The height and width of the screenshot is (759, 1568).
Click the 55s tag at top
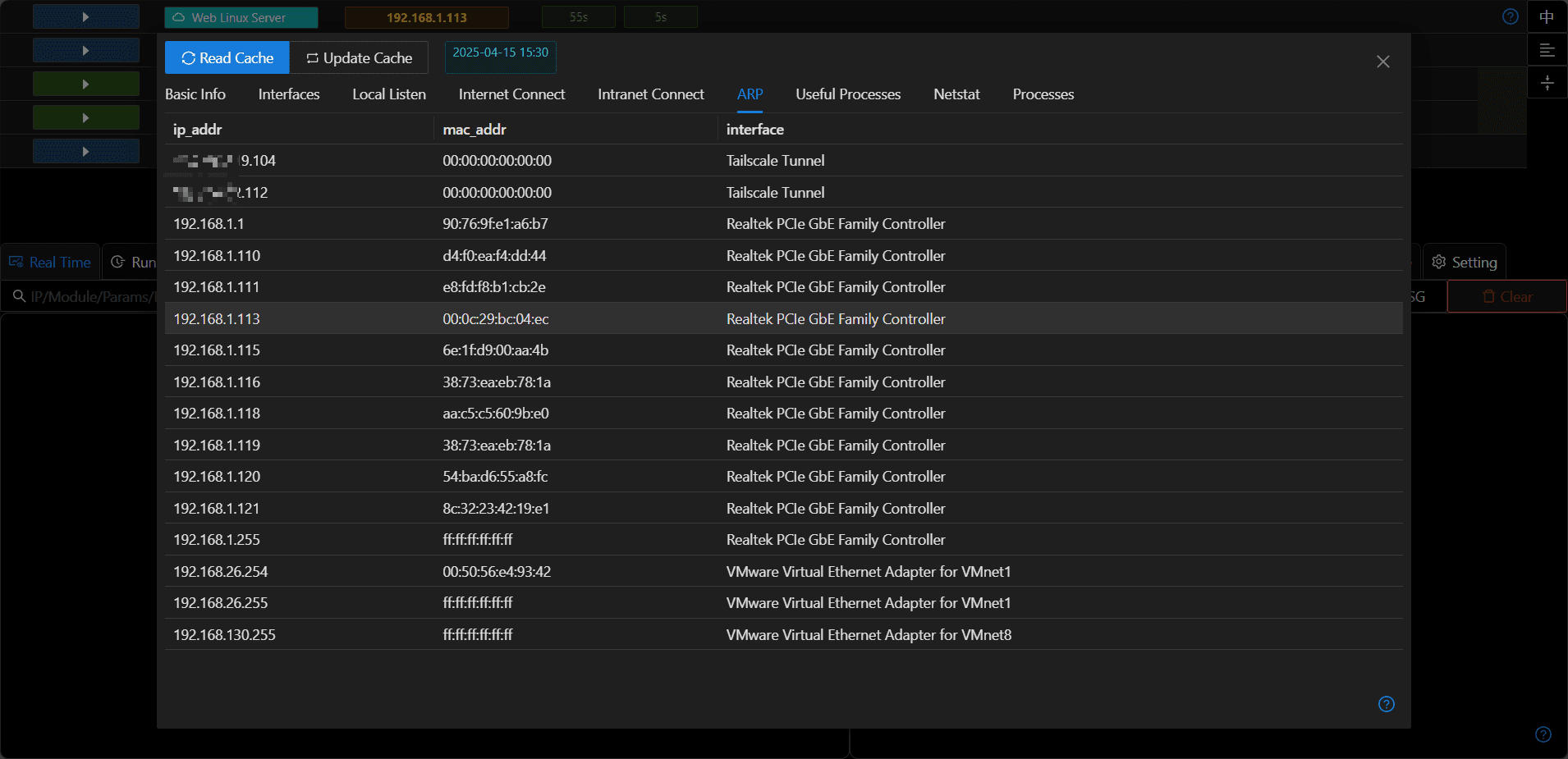(x=579, y=17)
